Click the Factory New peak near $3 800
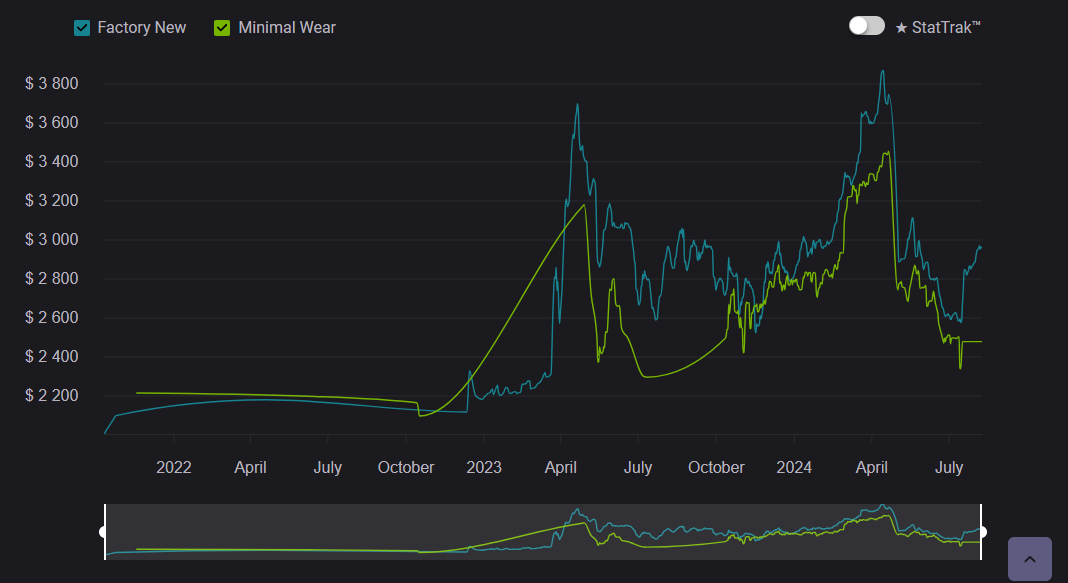 click(883, 72)
